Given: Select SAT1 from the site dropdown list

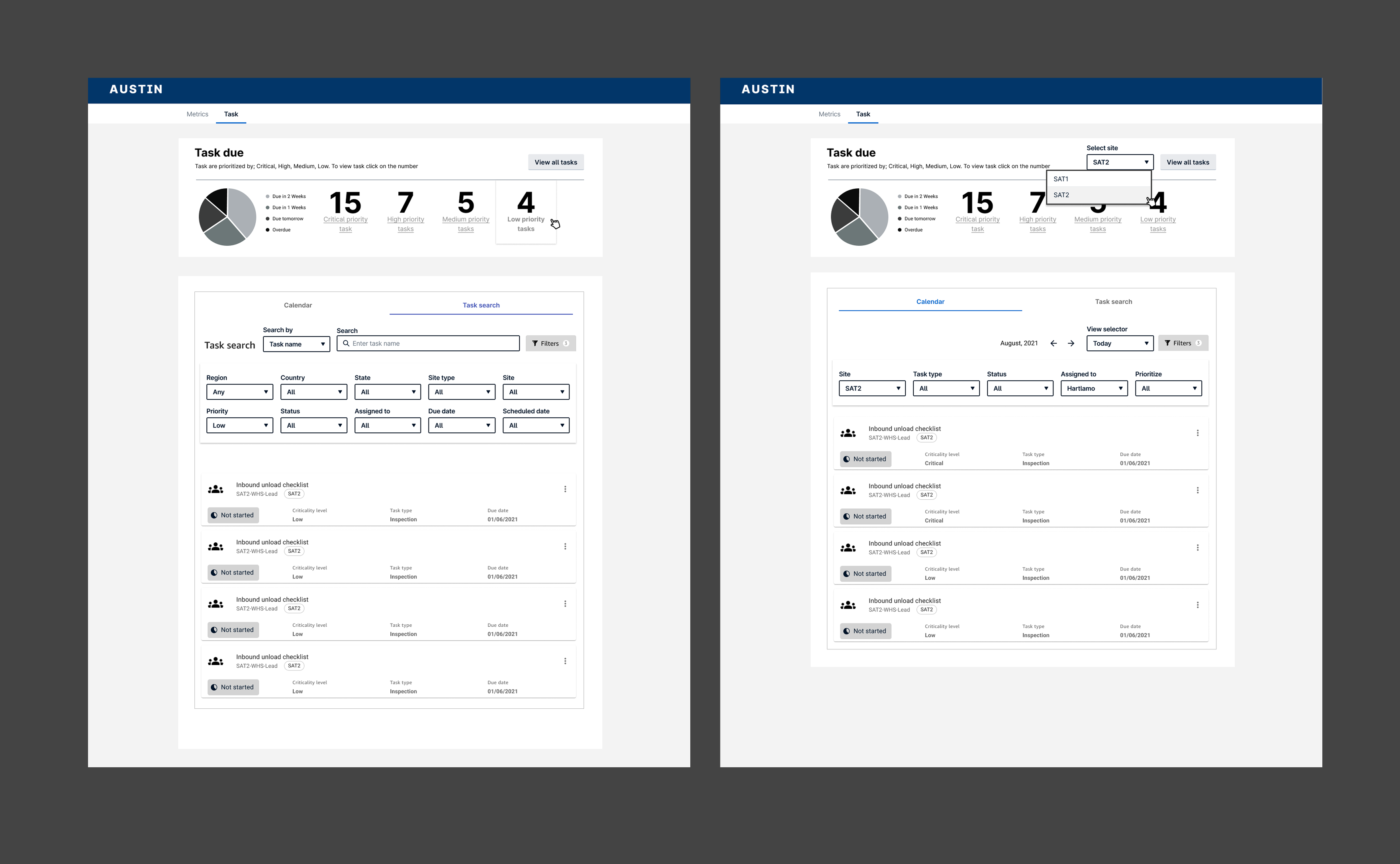Looking at the screenshot, I should coord(1061,179).
